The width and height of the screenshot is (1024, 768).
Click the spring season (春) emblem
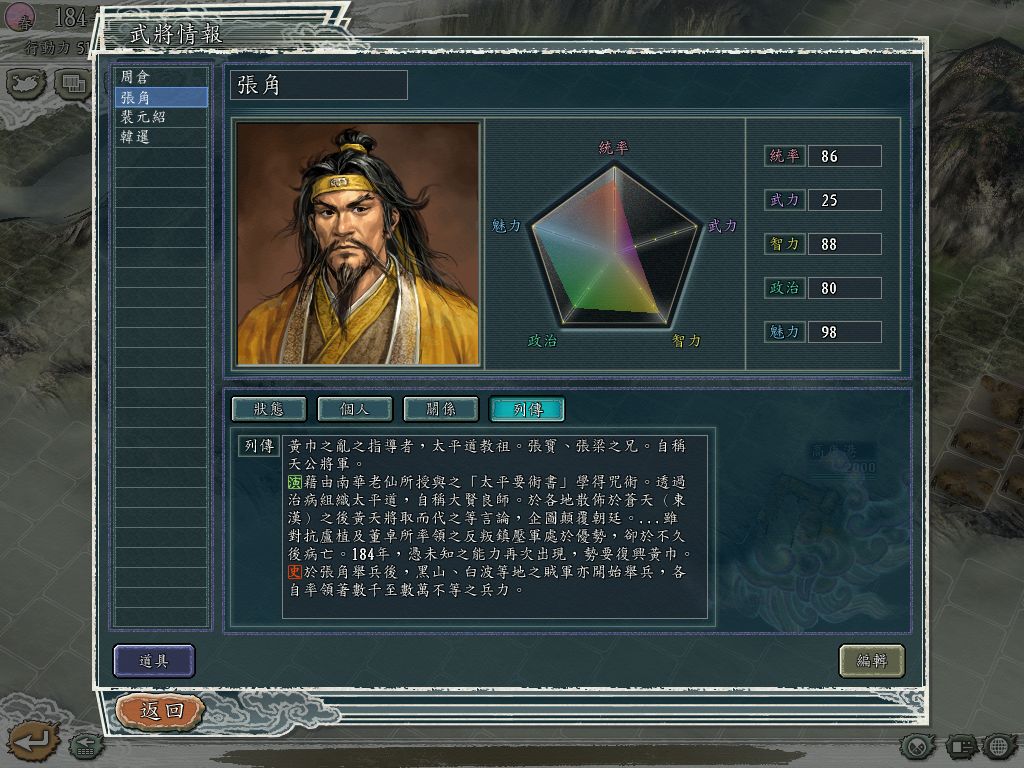click(21, 18)
